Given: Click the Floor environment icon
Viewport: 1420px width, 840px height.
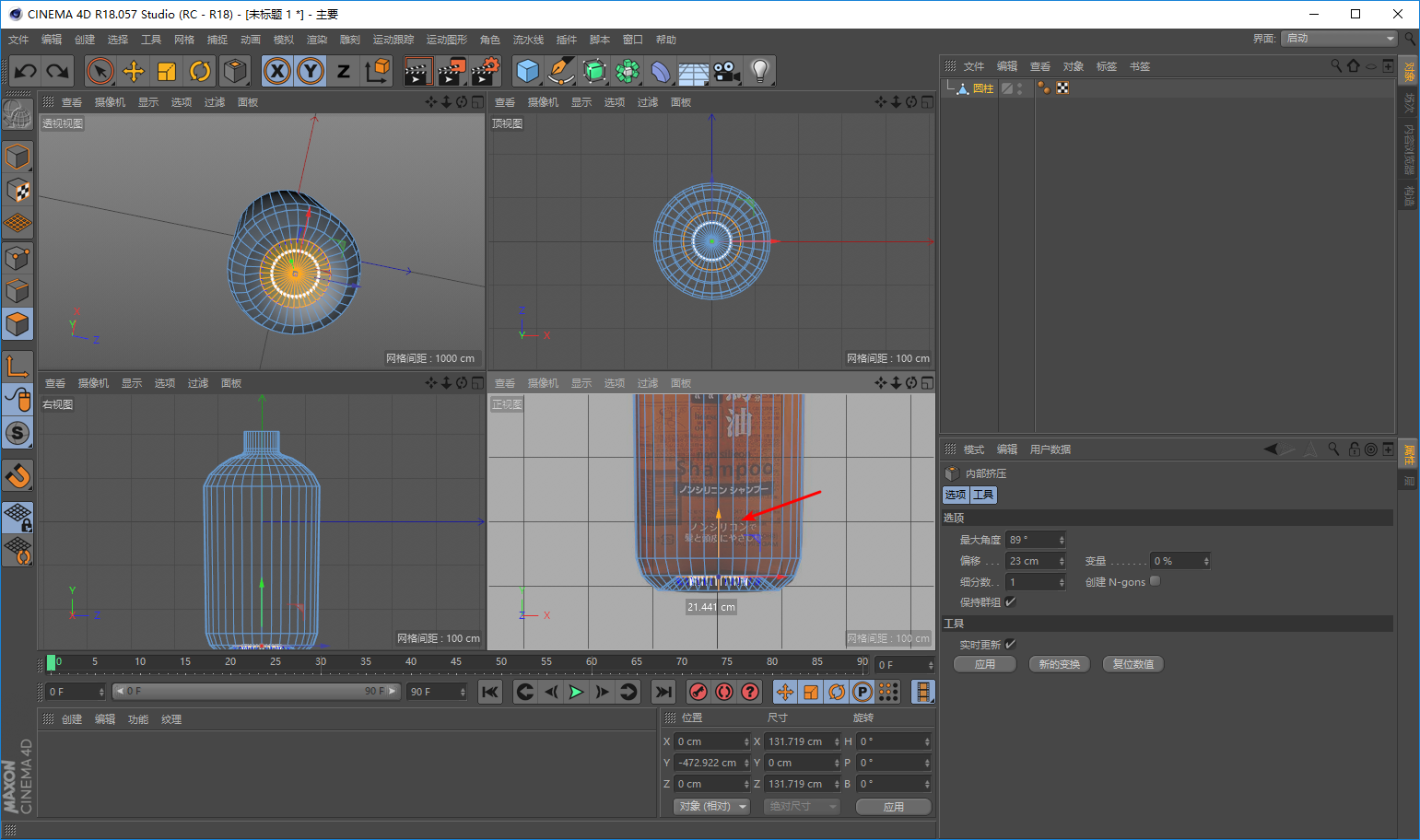Looking at the screenshot, I should click(693, 72).
